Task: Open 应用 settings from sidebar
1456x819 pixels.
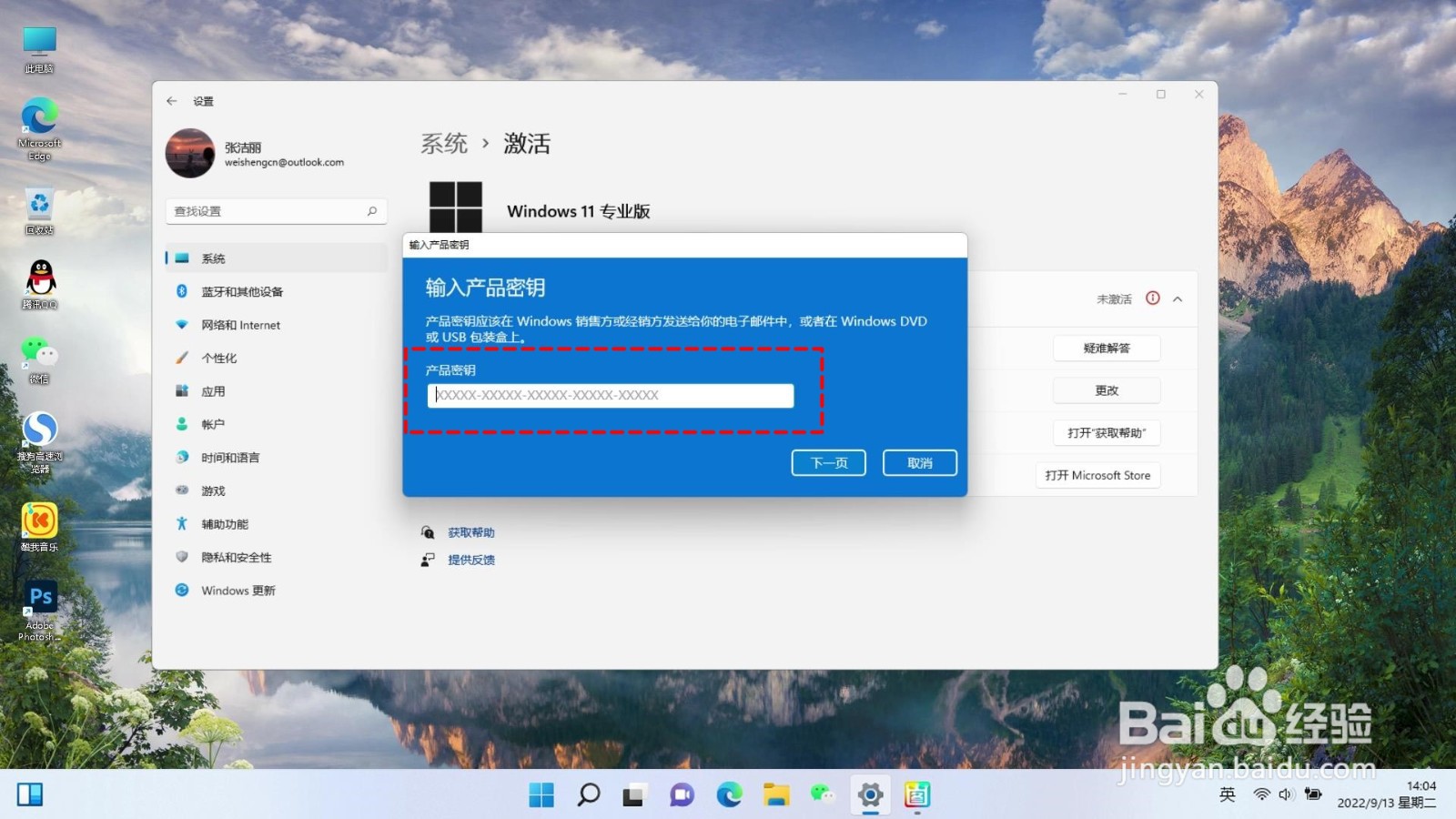Action: click(212, 390)
